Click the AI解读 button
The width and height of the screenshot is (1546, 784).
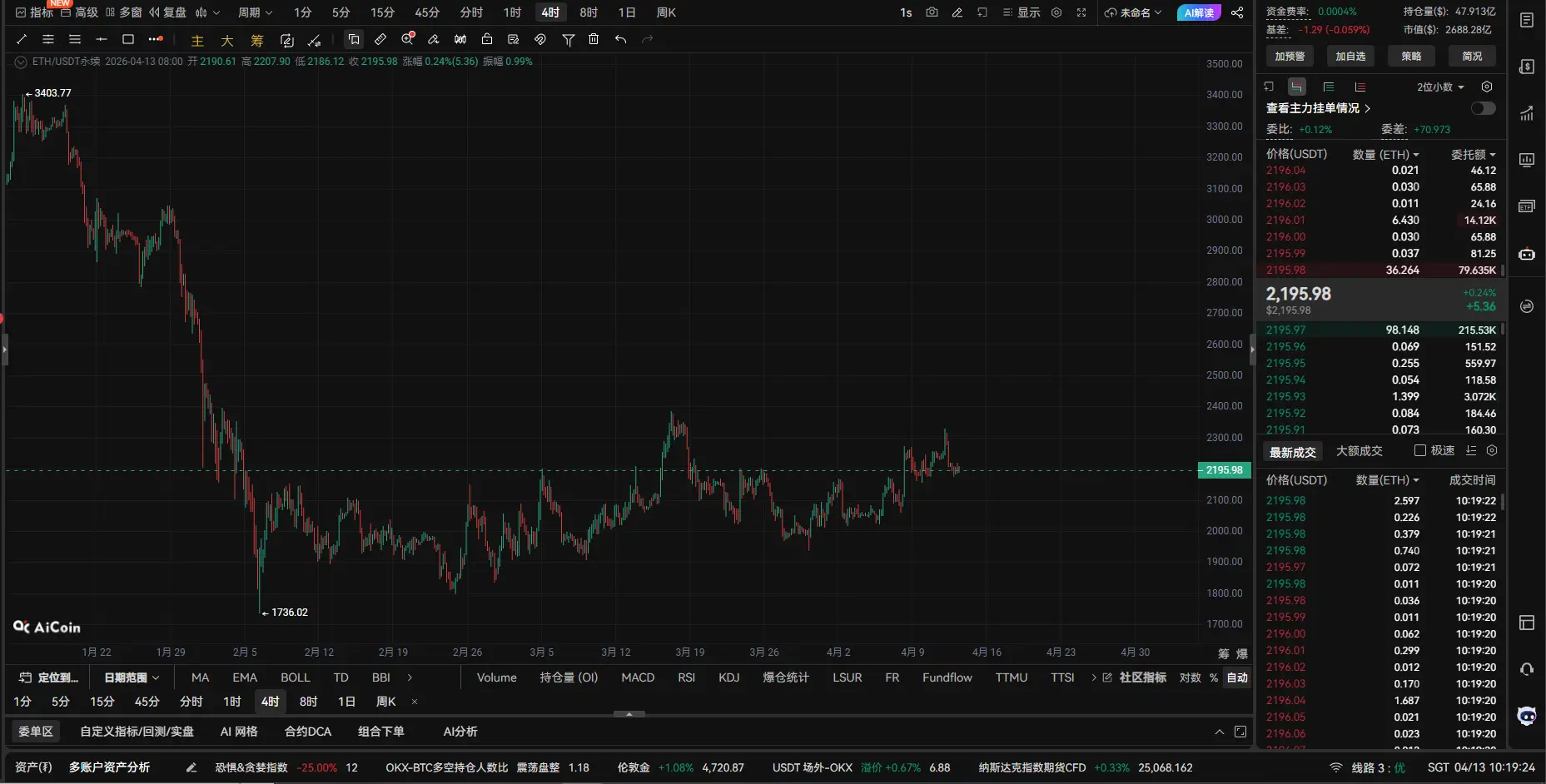(1199, 12)
